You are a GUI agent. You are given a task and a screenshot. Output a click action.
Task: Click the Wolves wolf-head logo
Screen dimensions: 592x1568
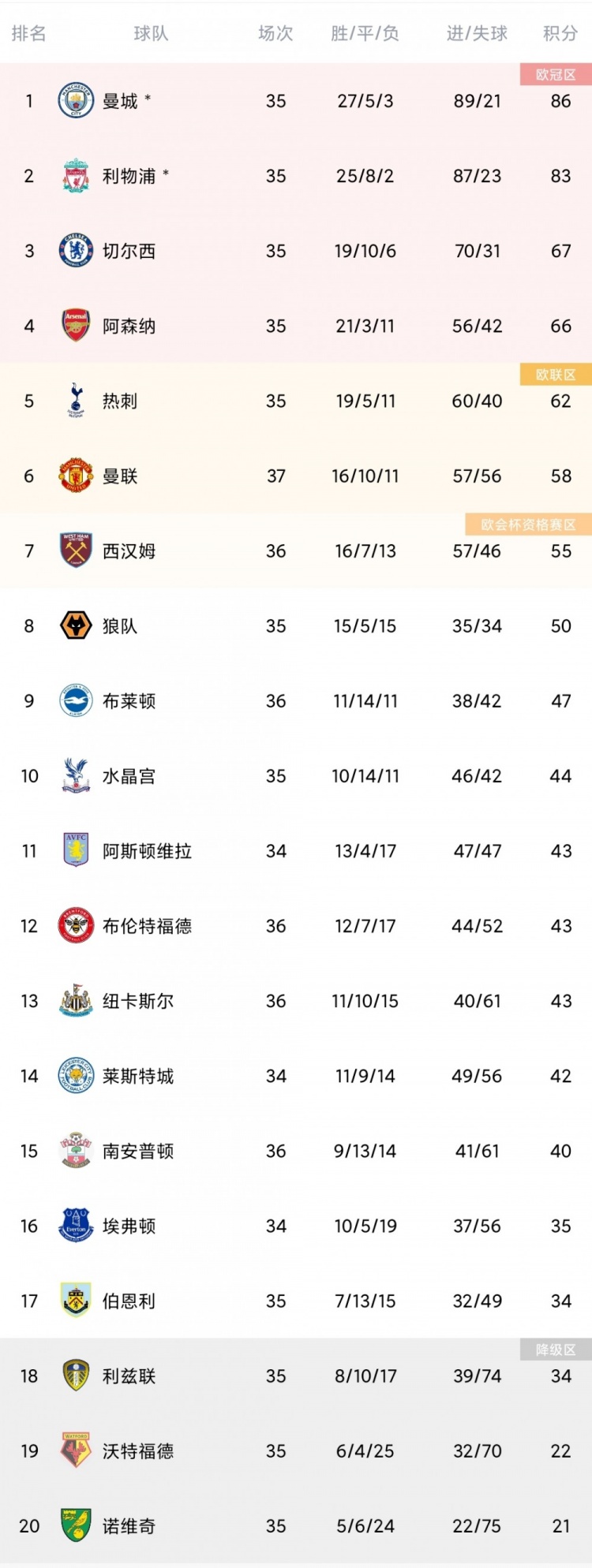77,625
